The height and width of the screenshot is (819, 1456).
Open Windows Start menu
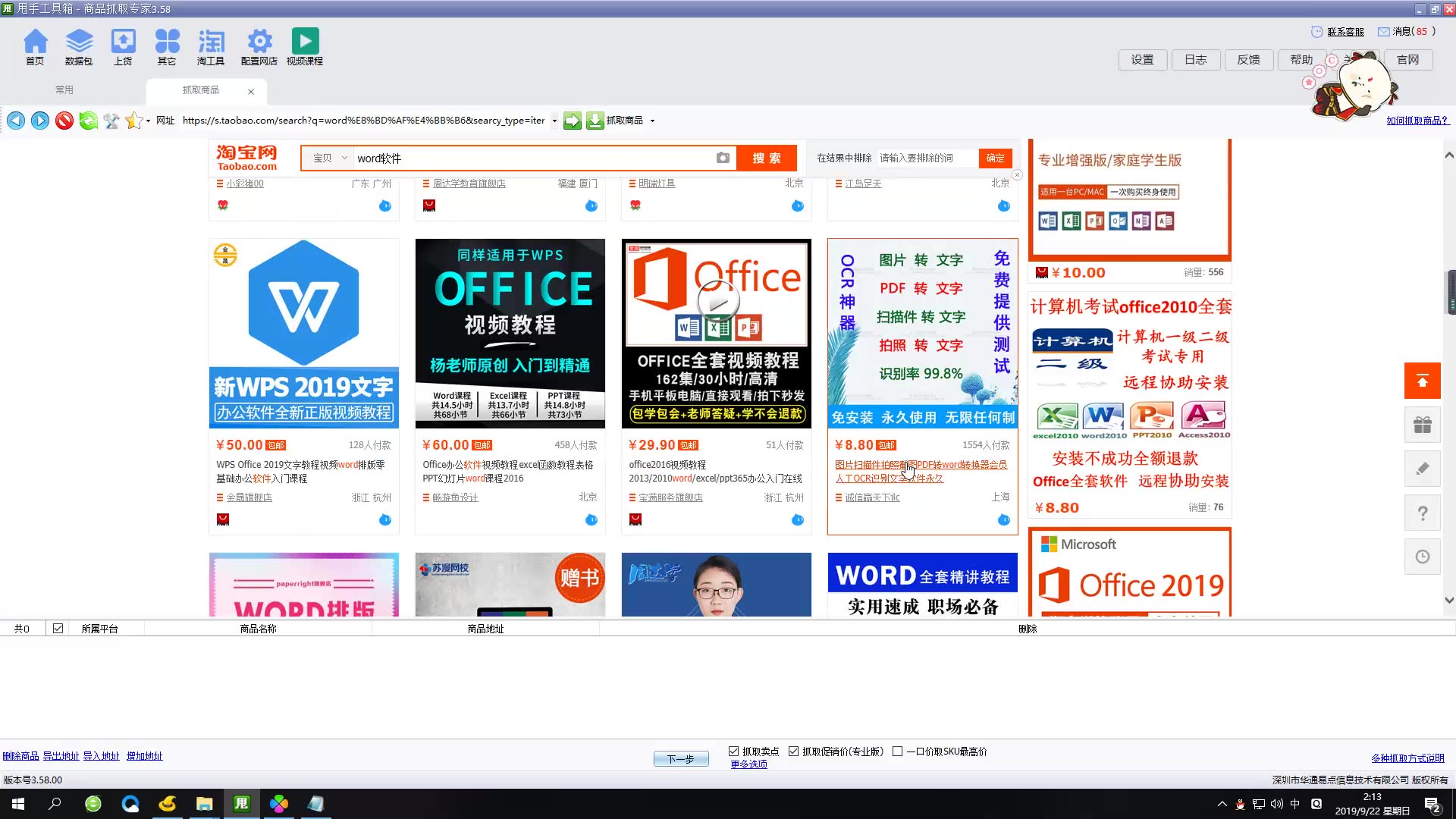(x=18, y=804)
